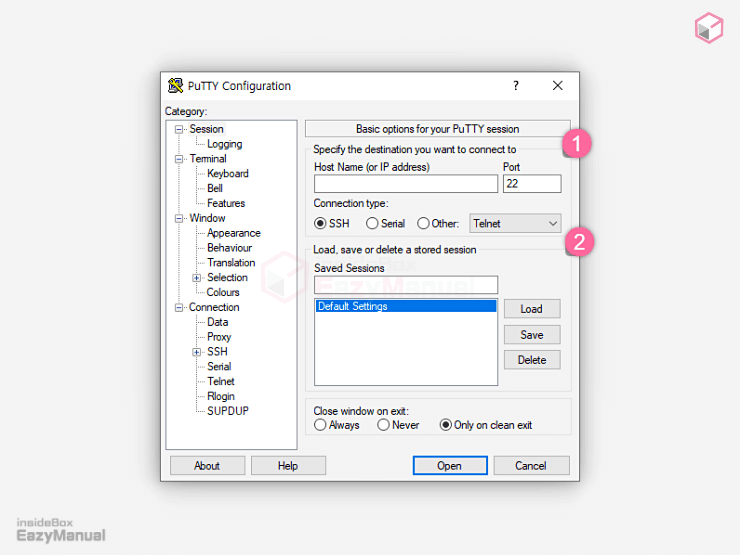740x555 pixels.
Task: Open the Data settings category
Action: (218, 322)
